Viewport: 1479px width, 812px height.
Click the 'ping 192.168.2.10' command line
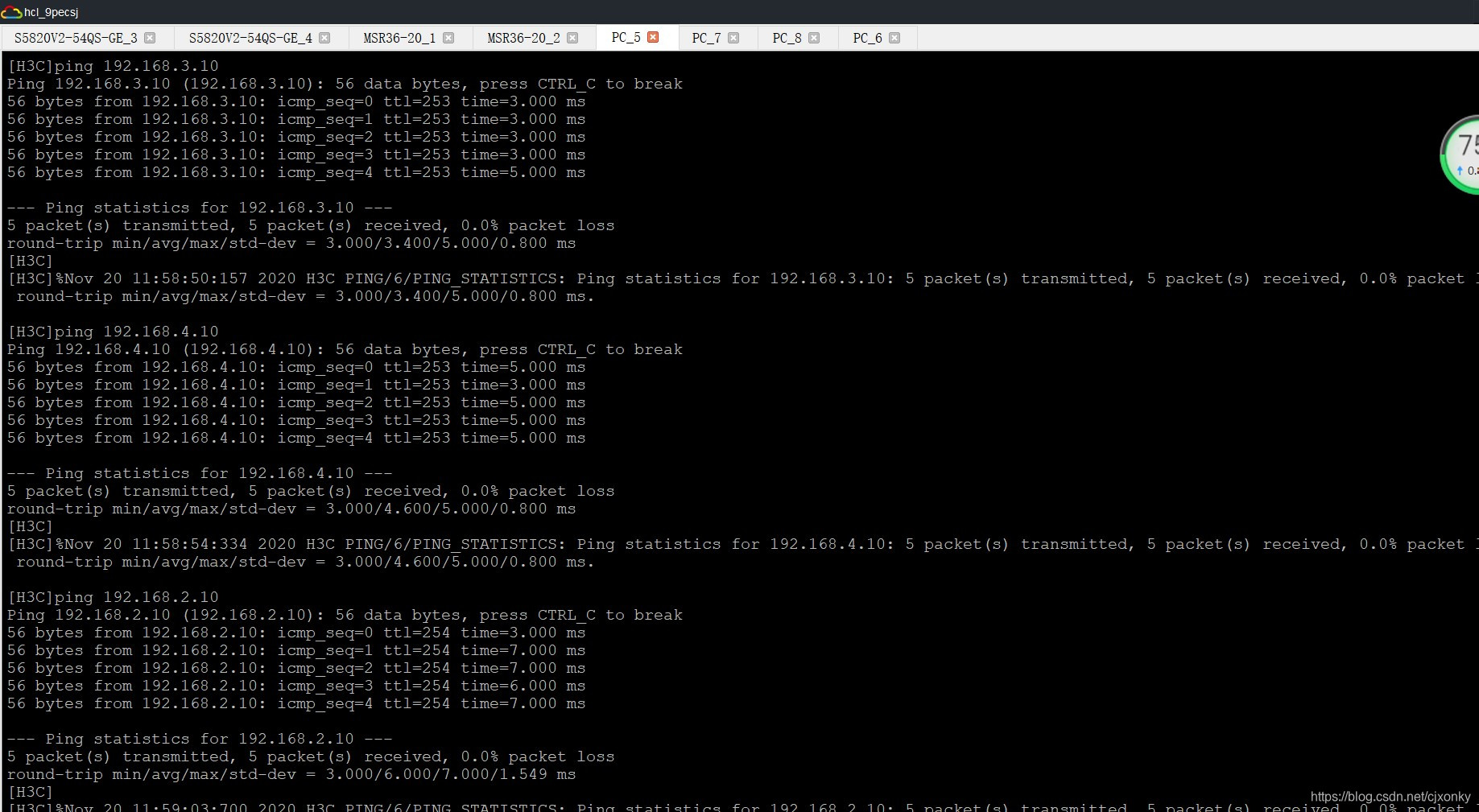(113, 597)
